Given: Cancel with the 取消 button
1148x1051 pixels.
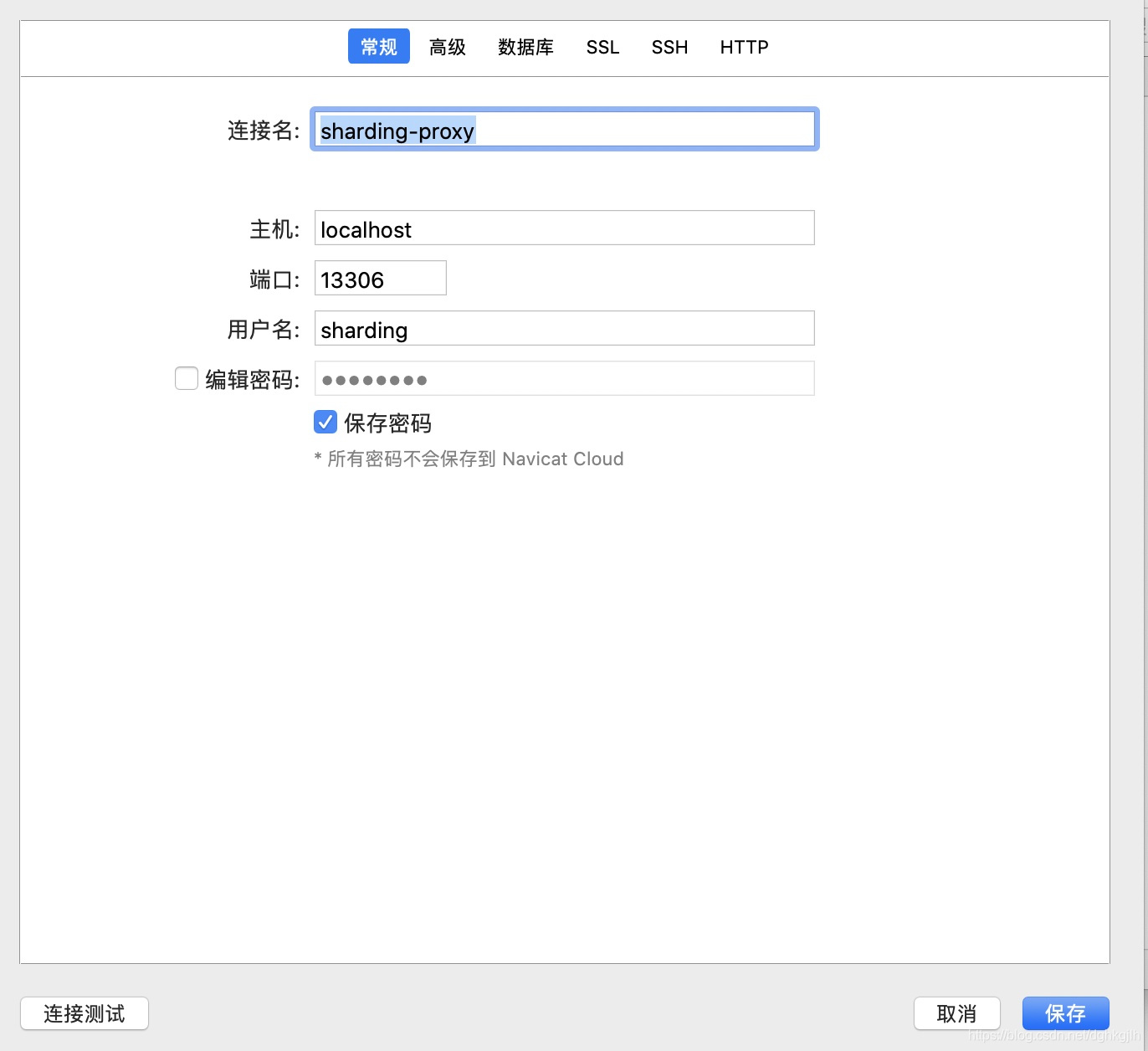Looking at the screenshot, I should tap(957, 1013).
